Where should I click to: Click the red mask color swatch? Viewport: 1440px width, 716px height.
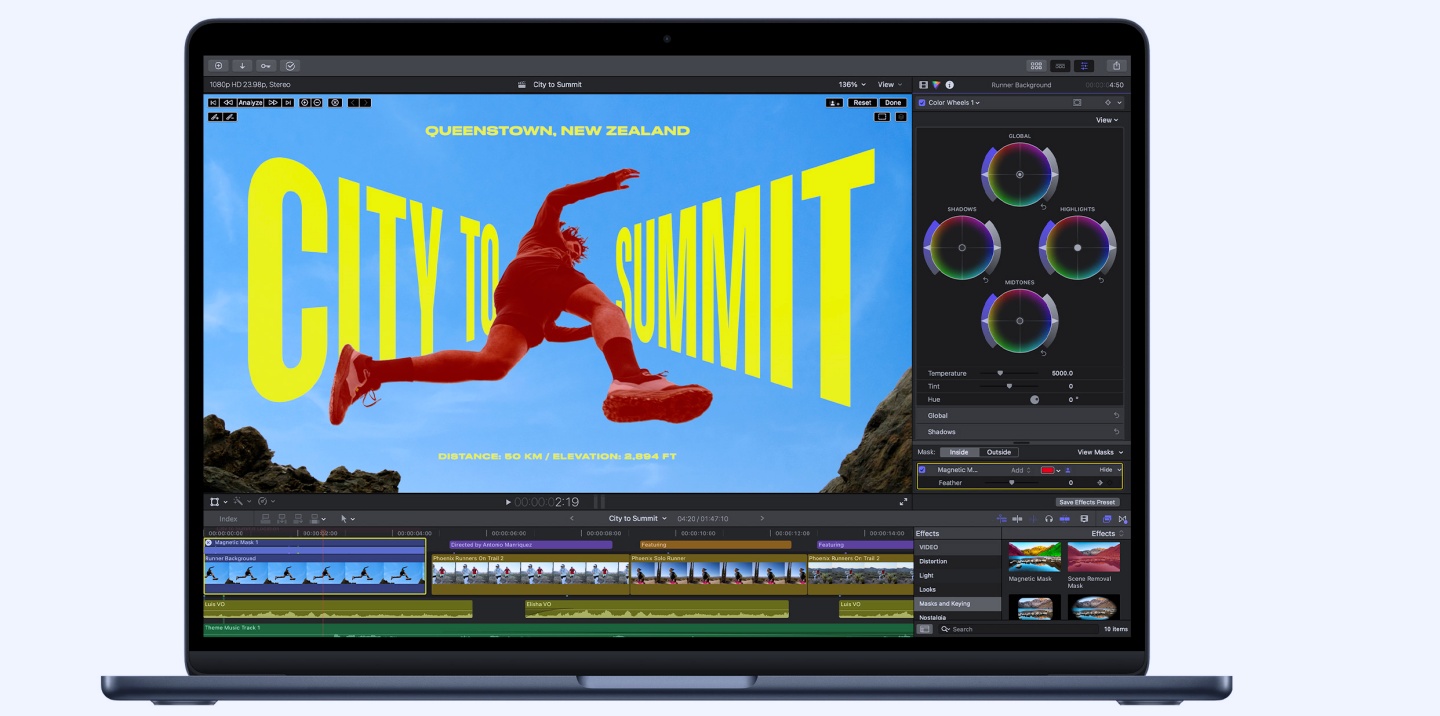[x=1048, y=470]
